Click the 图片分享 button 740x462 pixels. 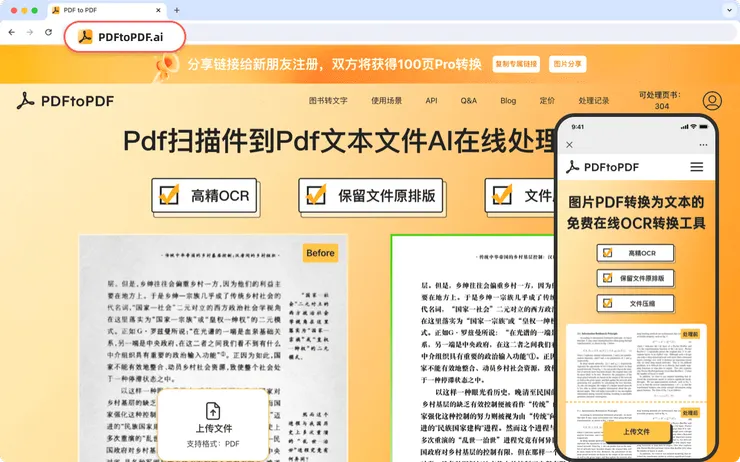point(567,64)
